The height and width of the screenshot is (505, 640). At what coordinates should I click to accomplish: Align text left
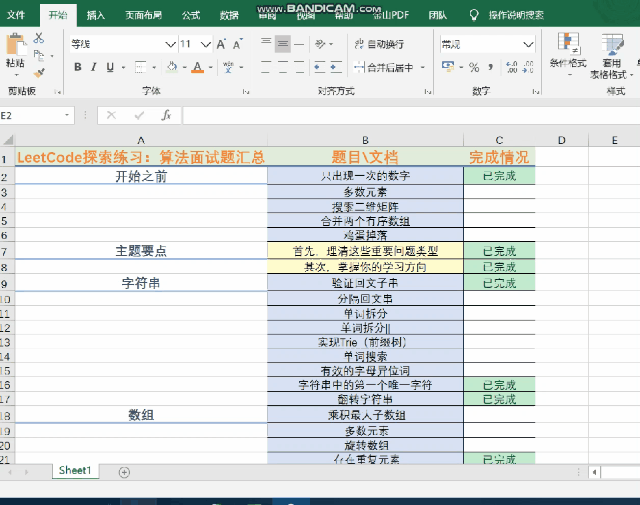click(x=266, y=67)
